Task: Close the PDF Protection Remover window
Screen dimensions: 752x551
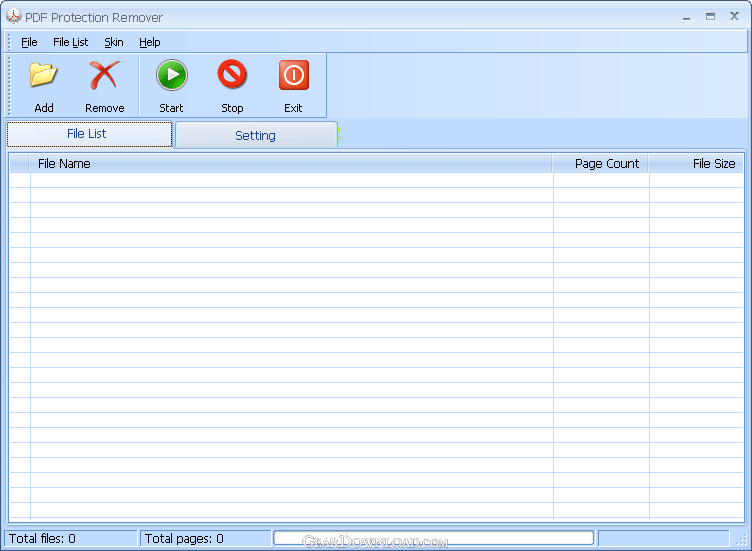Action: pyautogui.click(x=734, y=16)
